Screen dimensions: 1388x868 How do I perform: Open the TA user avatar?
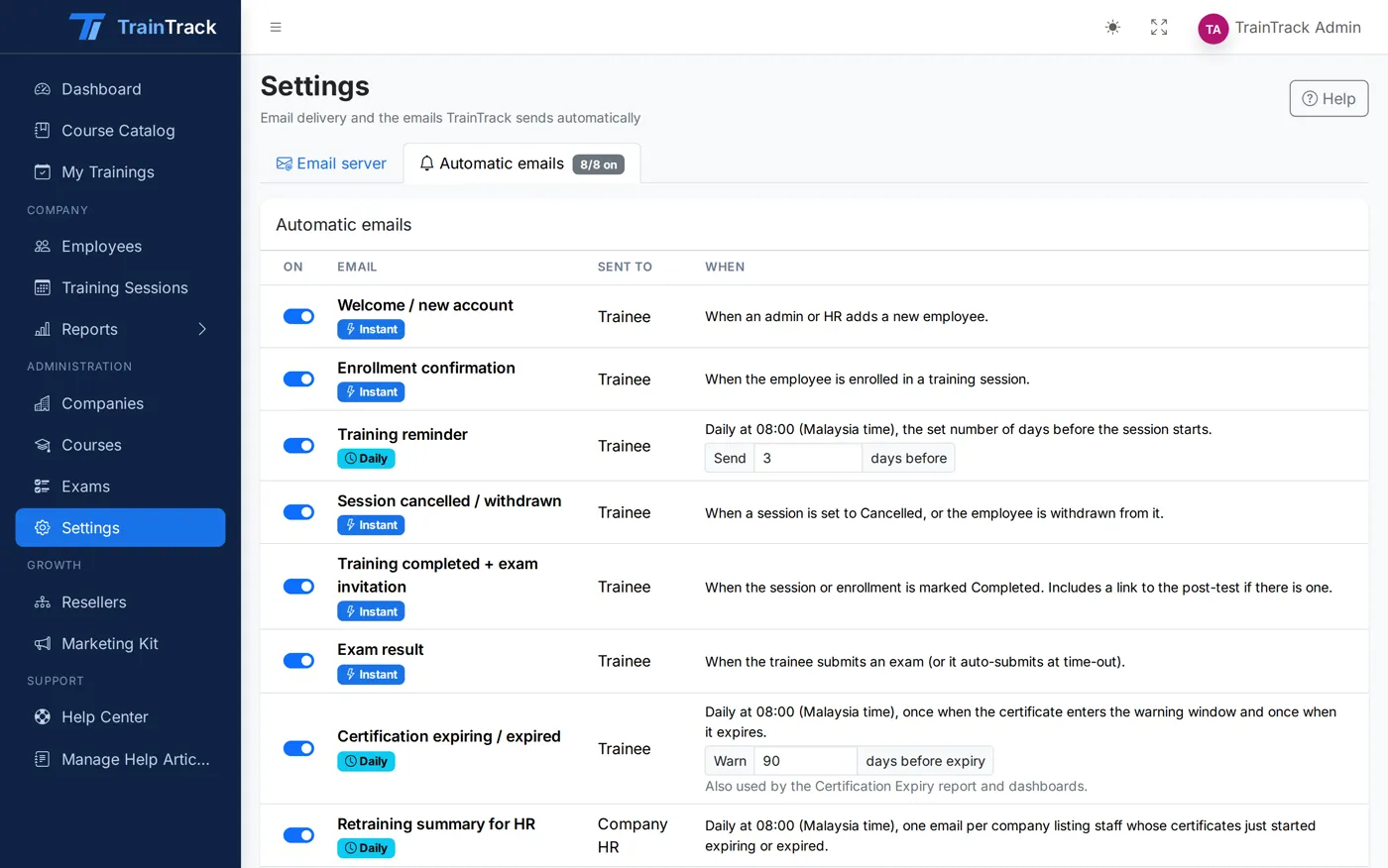1213,29
